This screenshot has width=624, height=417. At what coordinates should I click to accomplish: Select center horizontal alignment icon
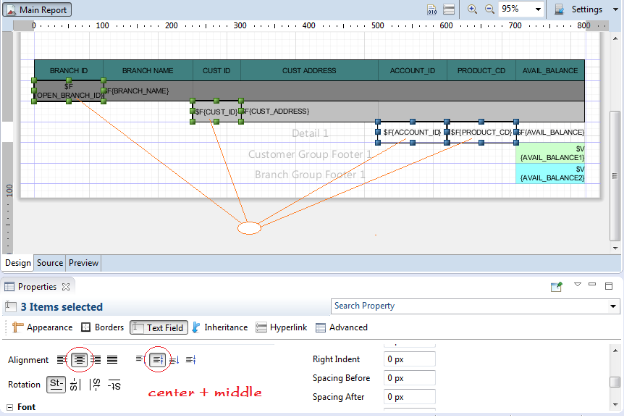point(79,359)
